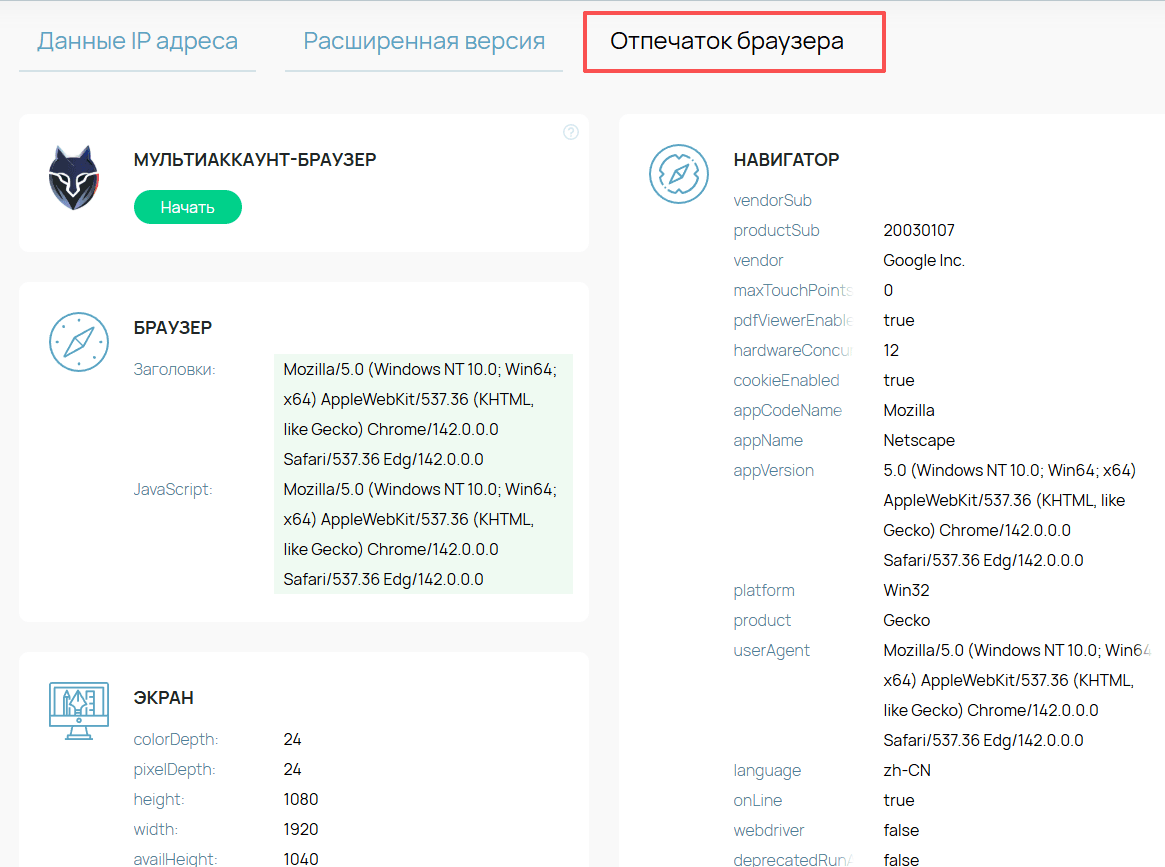The width and height of the screenshot is (1165, 867).
Task: Click the maxTouchPoints value 0
Action: tap(888, 290)
